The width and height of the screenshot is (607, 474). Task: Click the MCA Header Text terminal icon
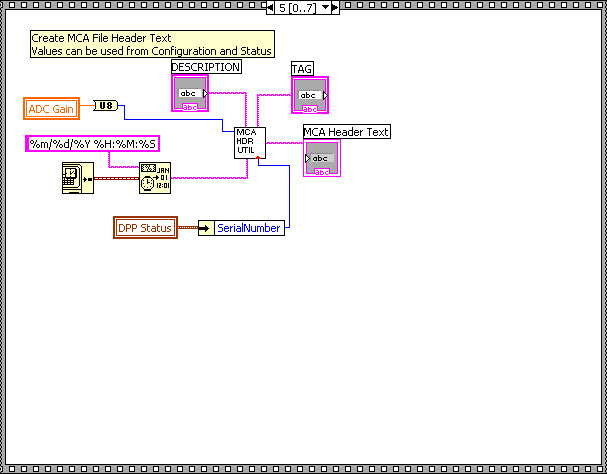point(322,158)
